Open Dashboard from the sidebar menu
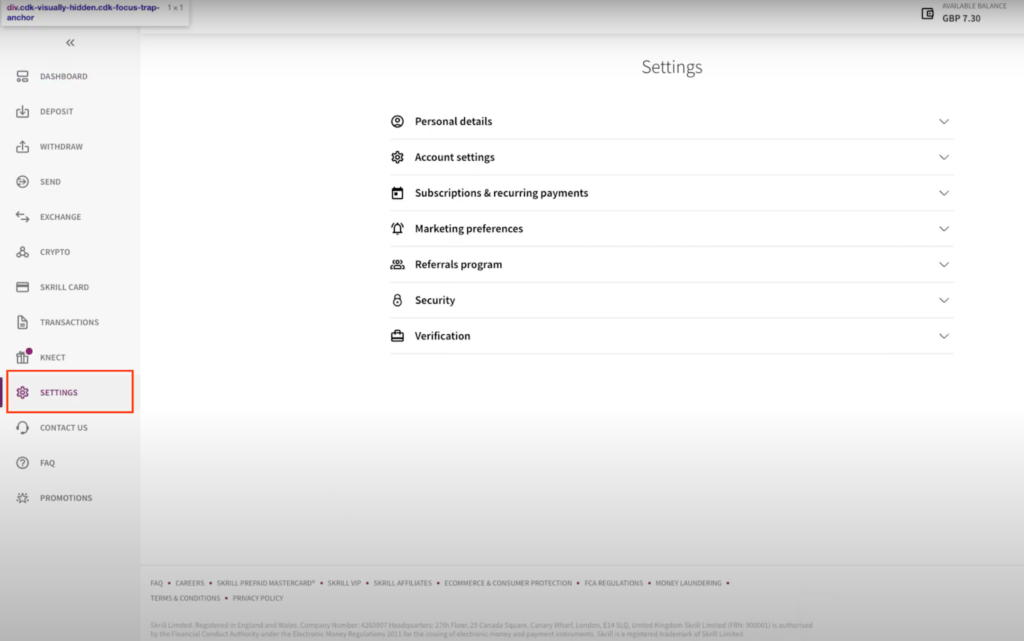Image resolution: width=1024 pixels, height=641 pixels. 63,76
